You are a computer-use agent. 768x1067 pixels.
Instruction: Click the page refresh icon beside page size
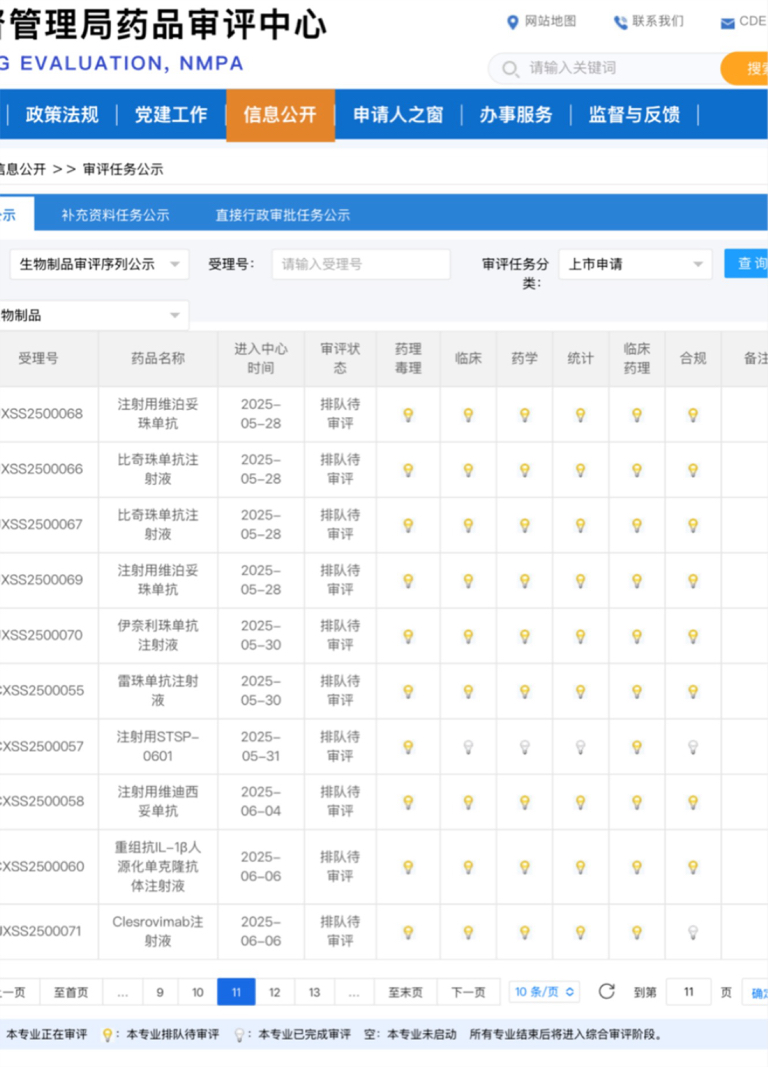point(606,992)
